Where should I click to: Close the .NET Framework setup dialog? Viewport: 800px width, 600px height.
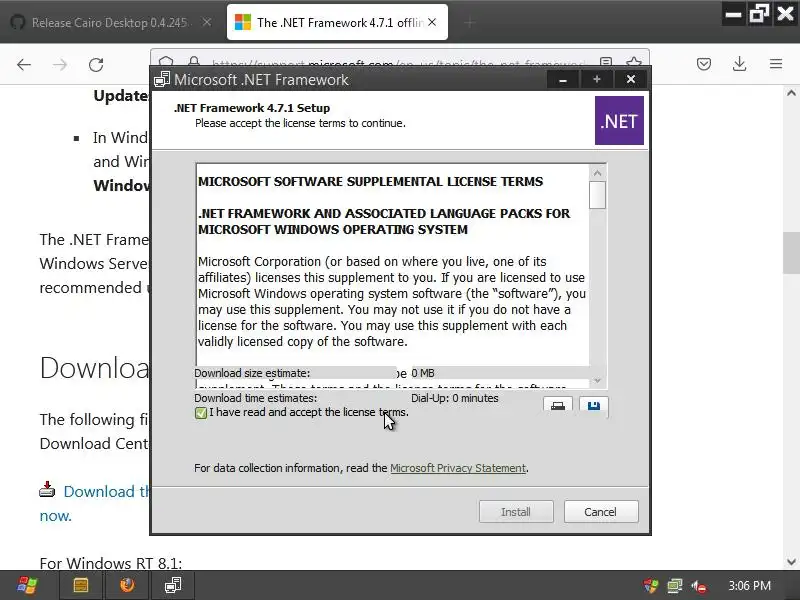click(x=631, y=80)
